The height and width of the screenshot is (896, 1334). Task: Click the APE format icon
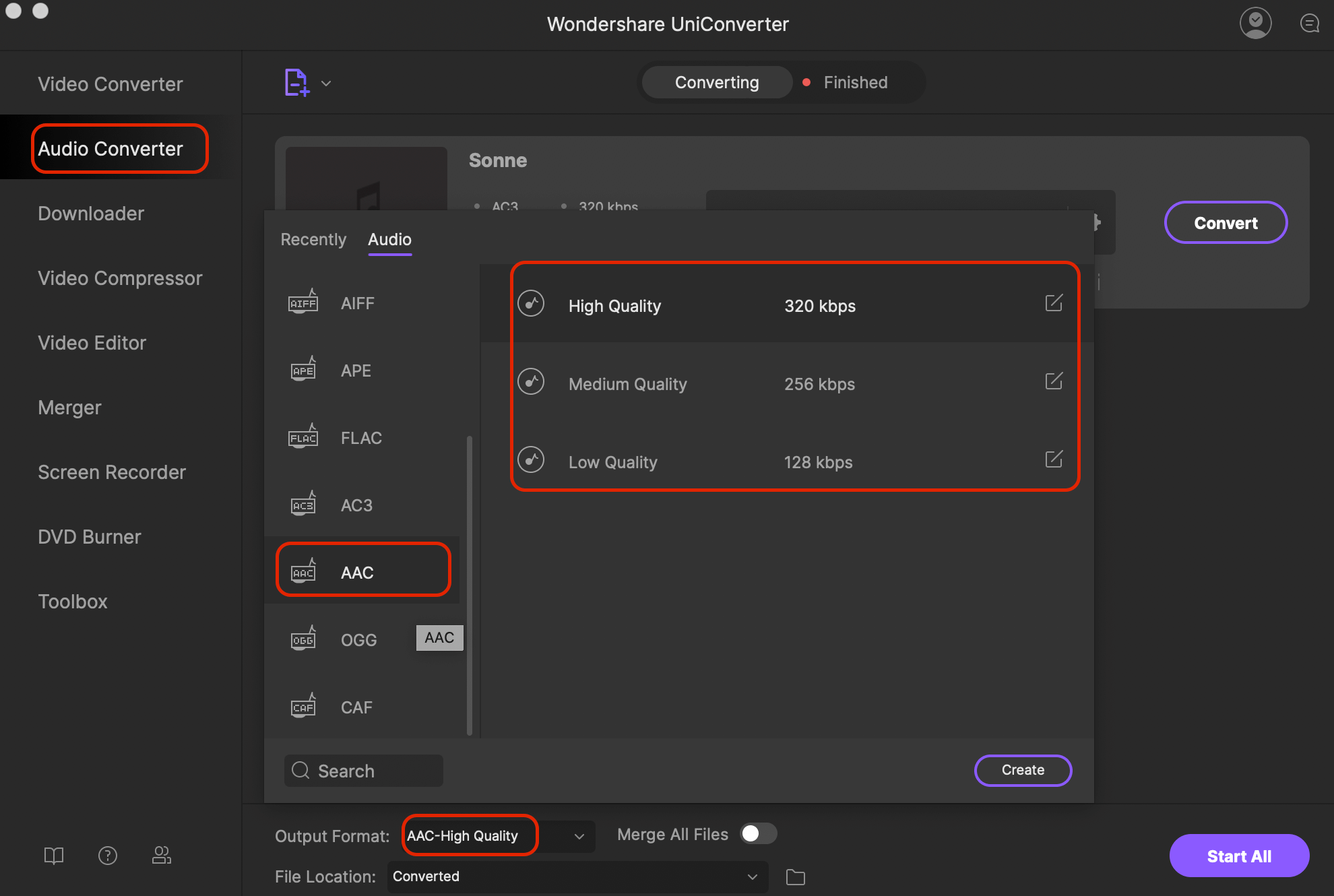coord(303,370)
